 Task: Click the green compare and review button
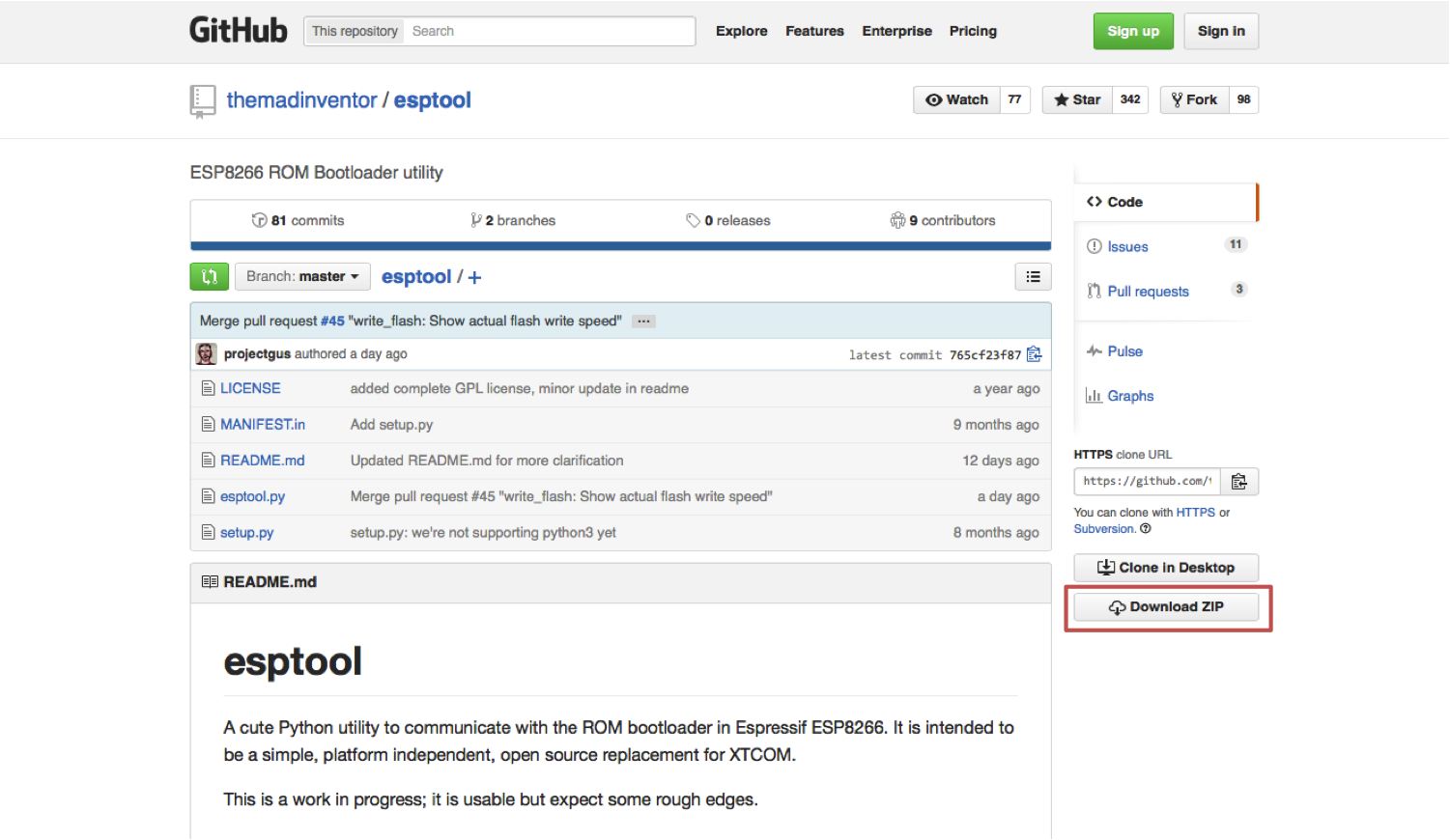click(x=209, y=277)
